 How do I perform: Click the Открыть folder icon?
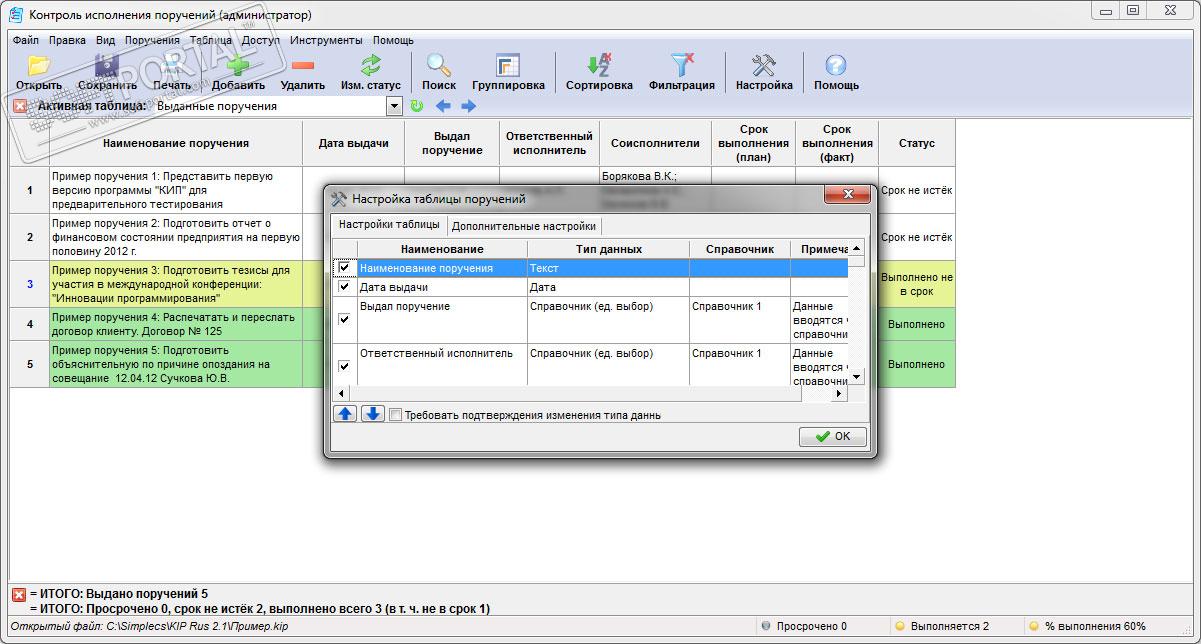tap(39, 66)
